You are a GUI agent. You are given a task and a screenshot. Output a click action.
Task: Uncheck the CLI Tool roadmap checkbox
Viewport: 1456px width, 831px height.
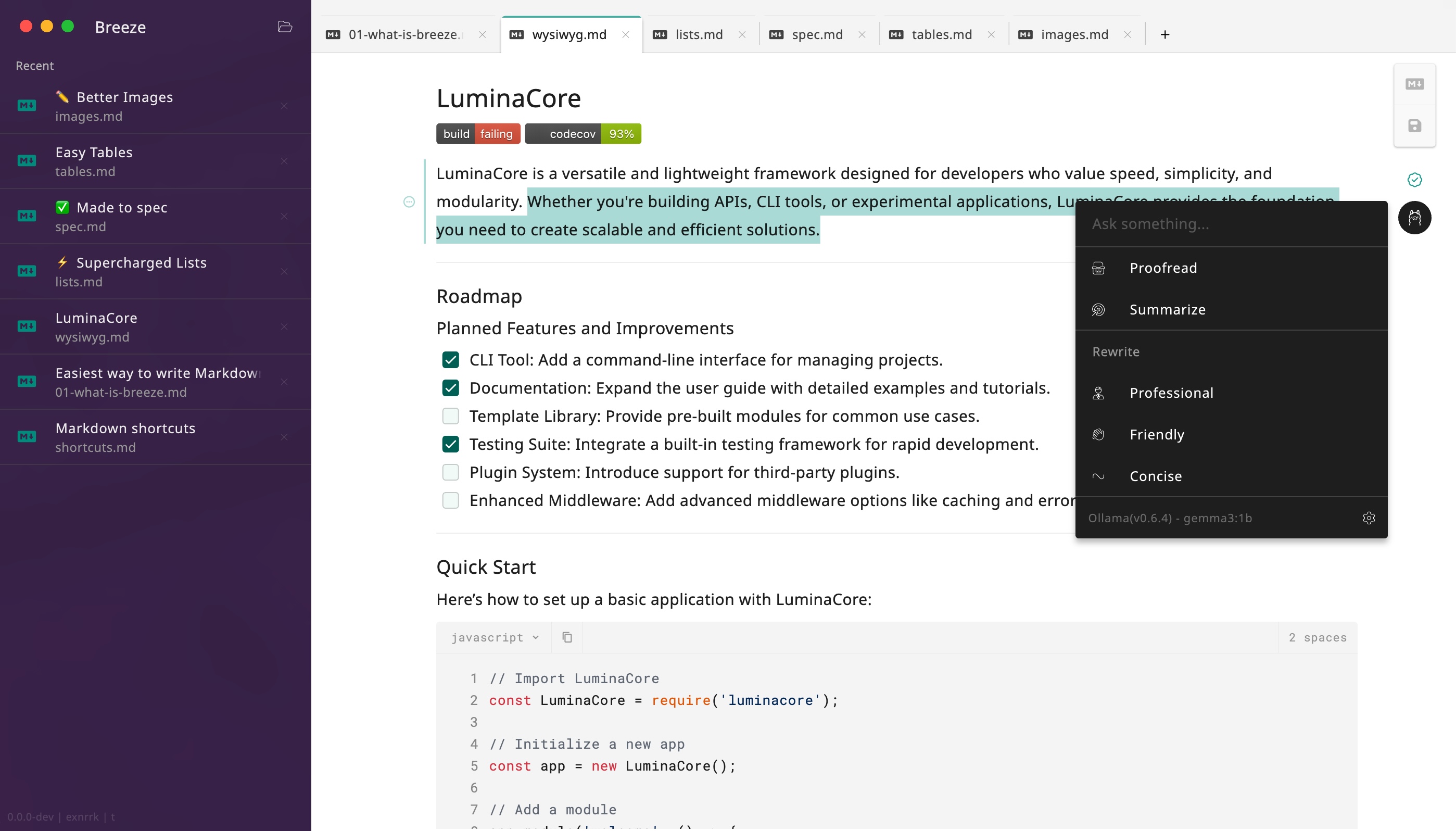pyautogui.click(x=451, y=360)
